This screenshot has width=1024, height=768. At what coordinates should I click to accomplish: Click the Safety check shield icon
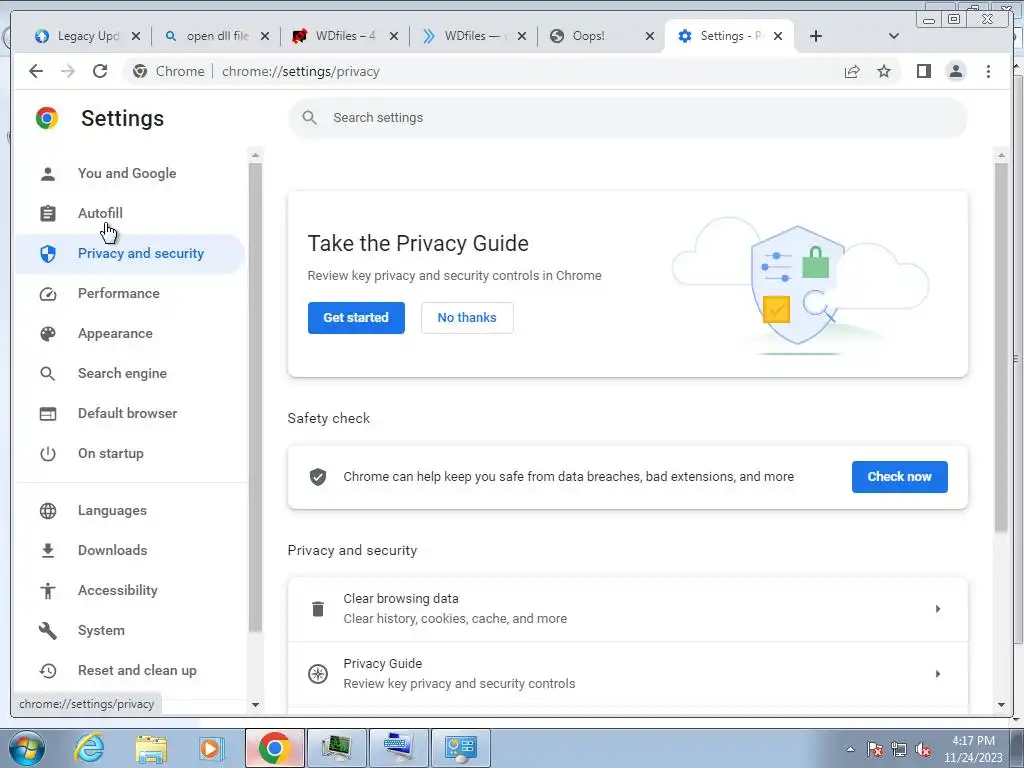point(318,477)
